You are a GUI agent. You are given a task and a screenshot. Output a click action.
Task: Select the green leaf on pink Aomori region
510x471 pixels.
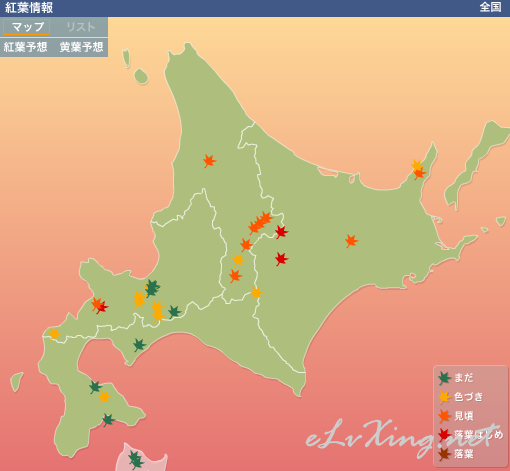point(135,460)
